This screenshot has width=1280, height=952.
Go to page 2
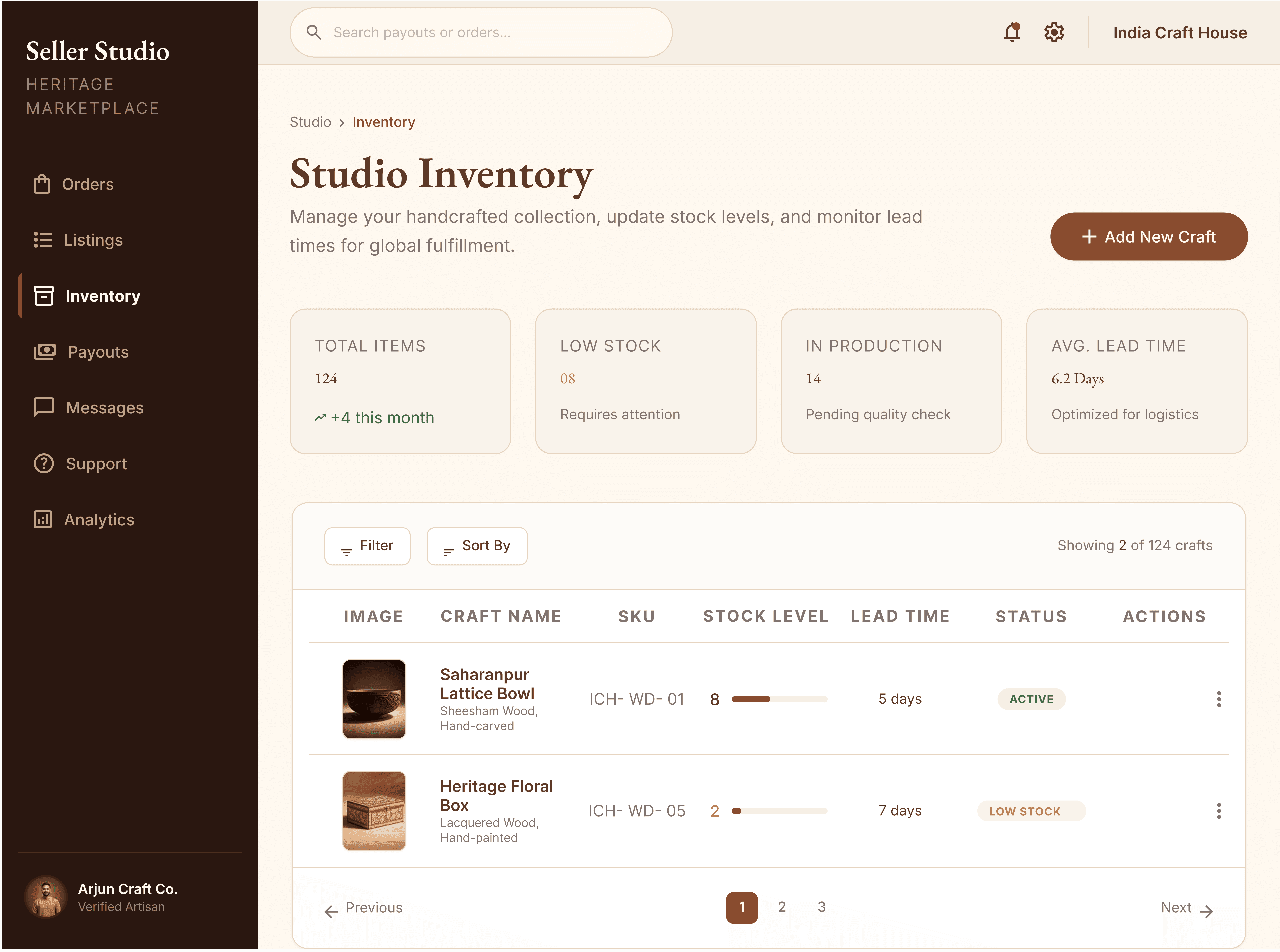(x=782, y=907)
